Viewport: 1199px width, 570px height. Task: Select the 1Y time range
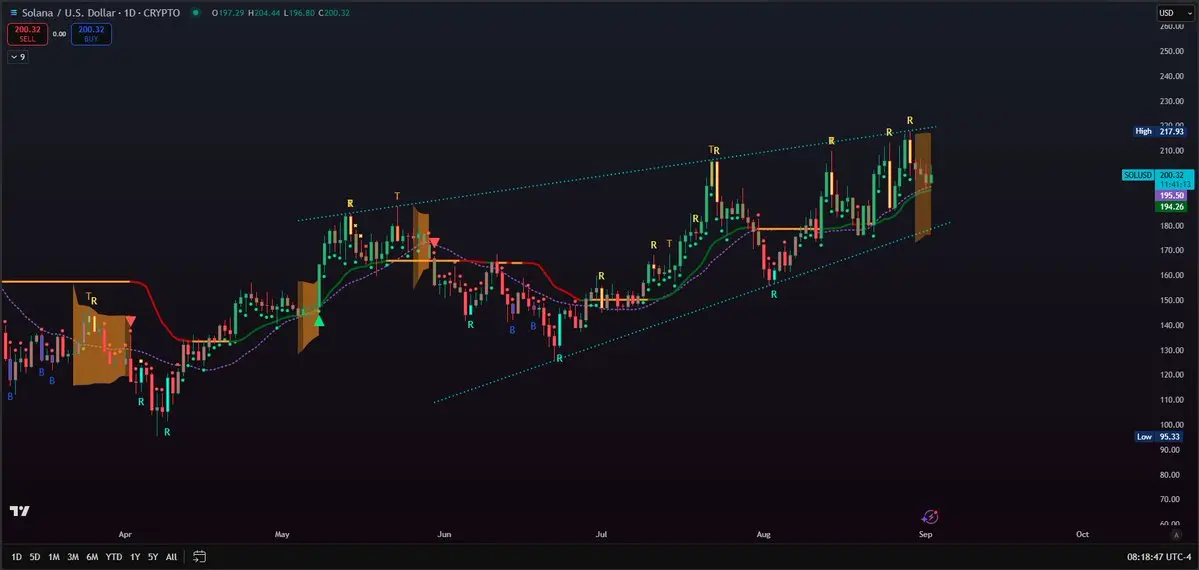point(135,557)
